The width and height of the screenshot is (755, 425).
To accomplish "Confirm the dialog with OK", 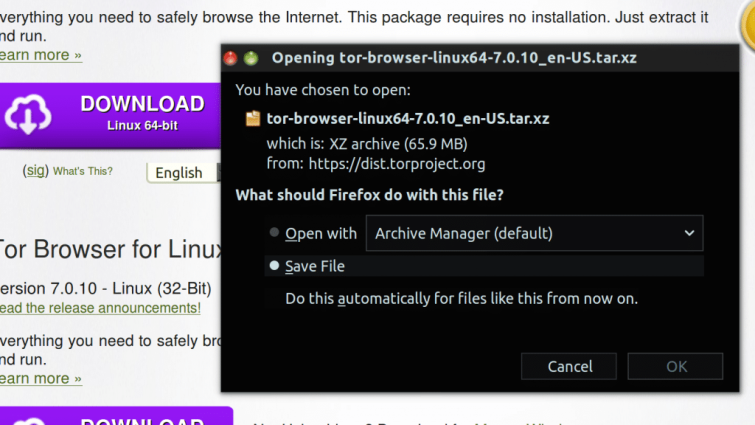I will pos(676,366).
